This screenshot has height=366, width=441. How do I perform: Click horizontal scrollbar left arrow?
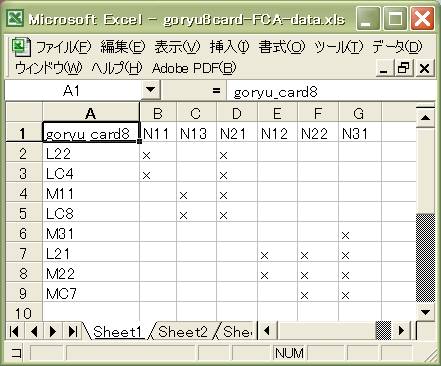[267, 331]
